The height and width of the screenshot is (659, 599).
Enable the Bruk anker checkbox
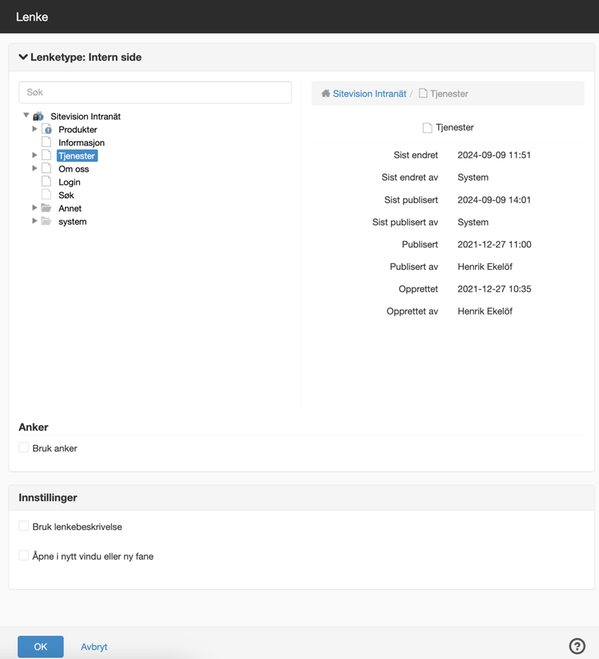[24, 448]
